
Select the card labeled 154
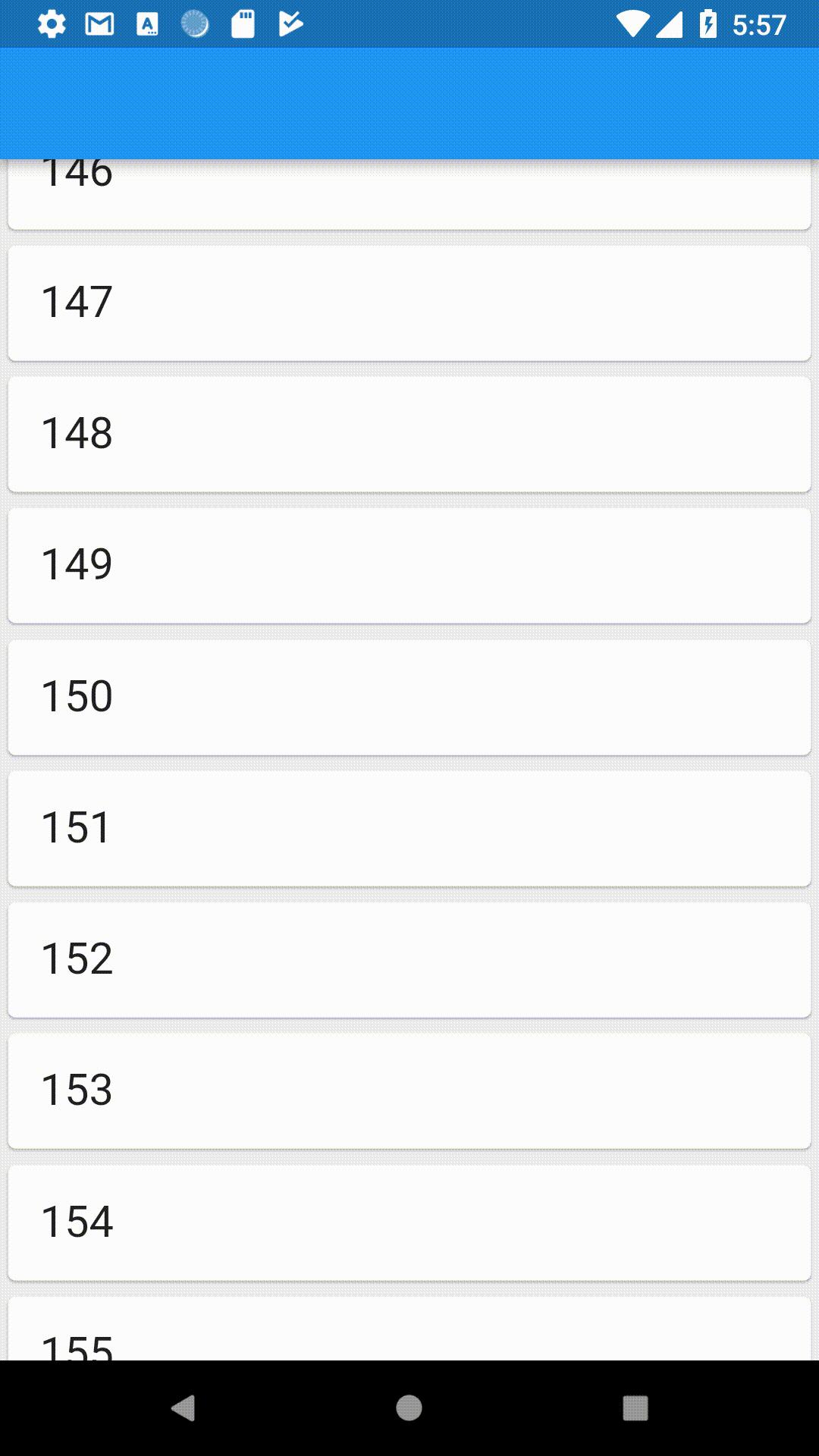tap(409, 1222)
